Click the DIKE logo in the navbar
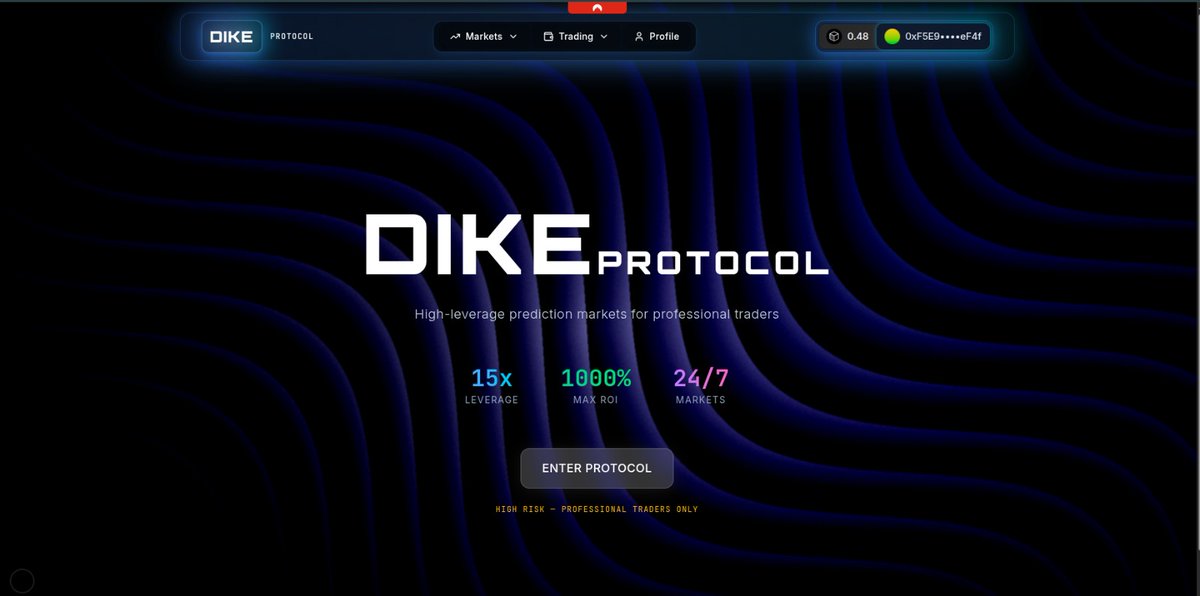This screenshot has height=596, width=1200. coord(231,37)
